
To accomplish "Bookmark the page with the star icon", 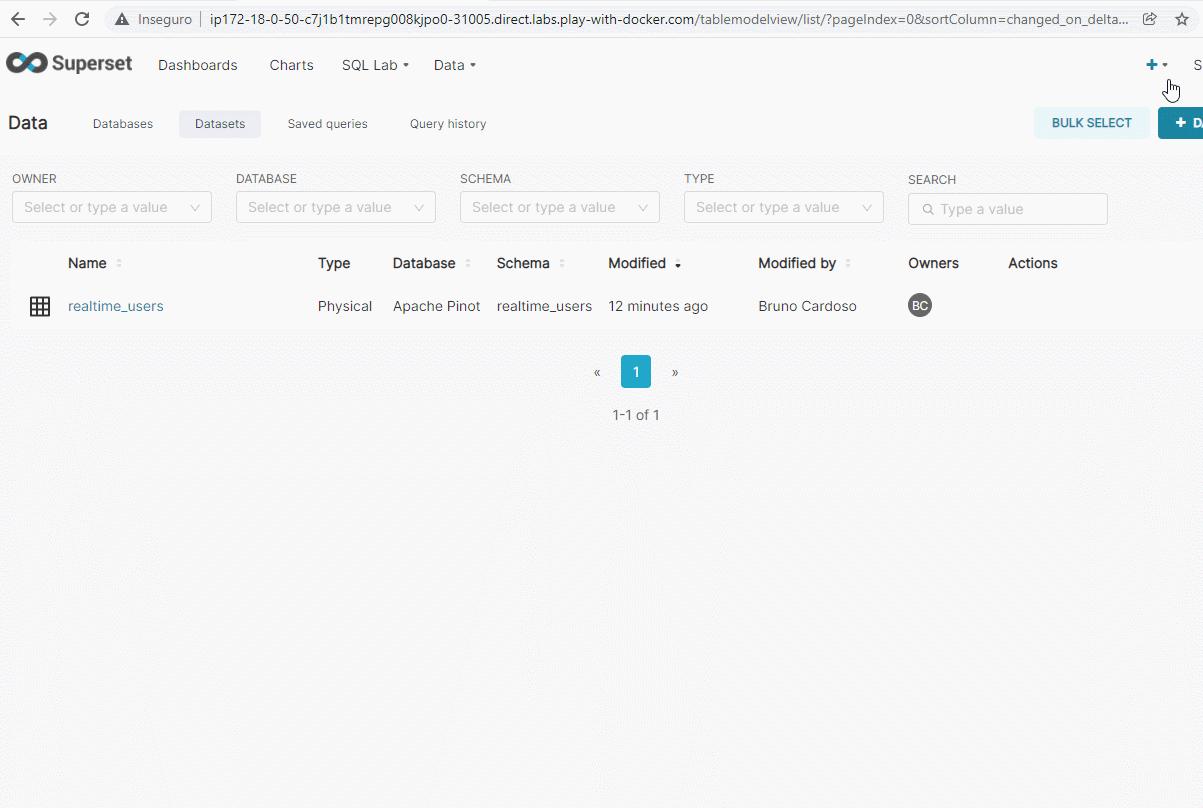I will (1181, 19).
